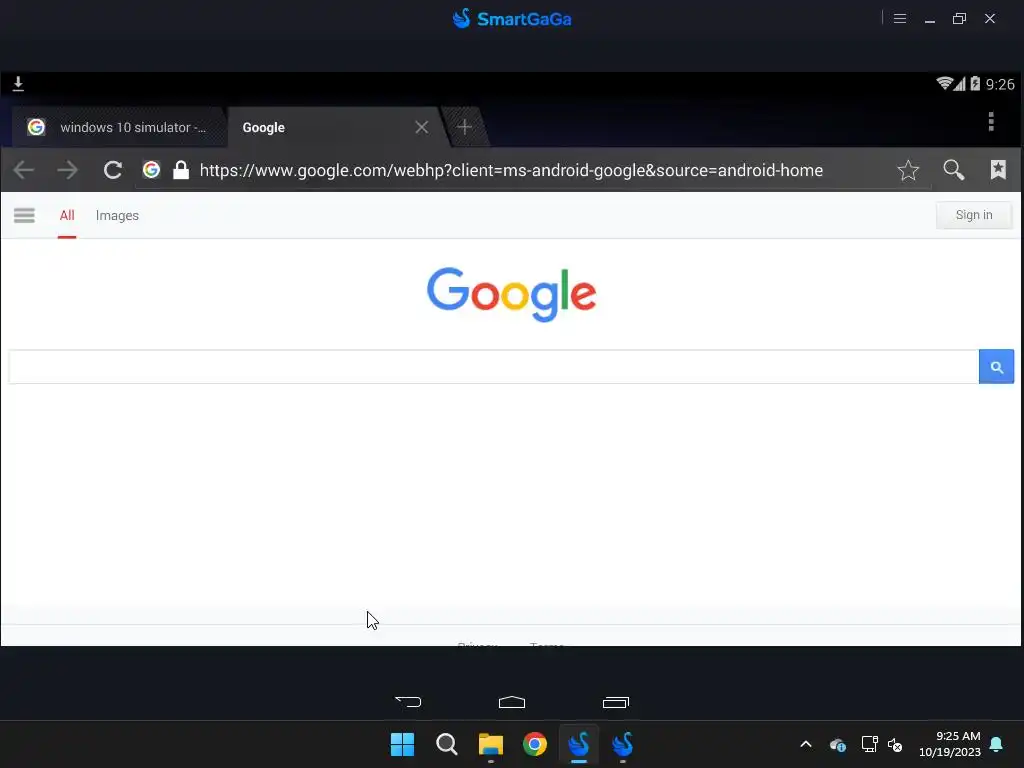
Task: Open Google Chrome from the taskbar
Action: pyautogui.click(x=535, y=744)
